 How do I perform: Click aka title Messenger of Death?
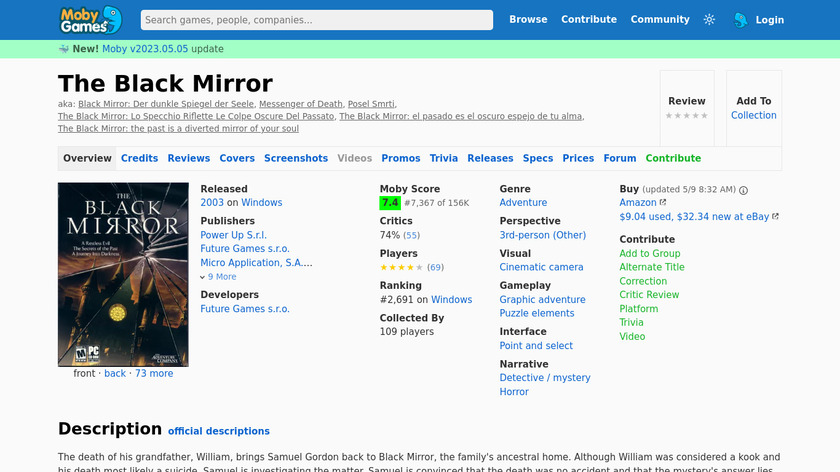pyautogui.click(x=301, y=104)
